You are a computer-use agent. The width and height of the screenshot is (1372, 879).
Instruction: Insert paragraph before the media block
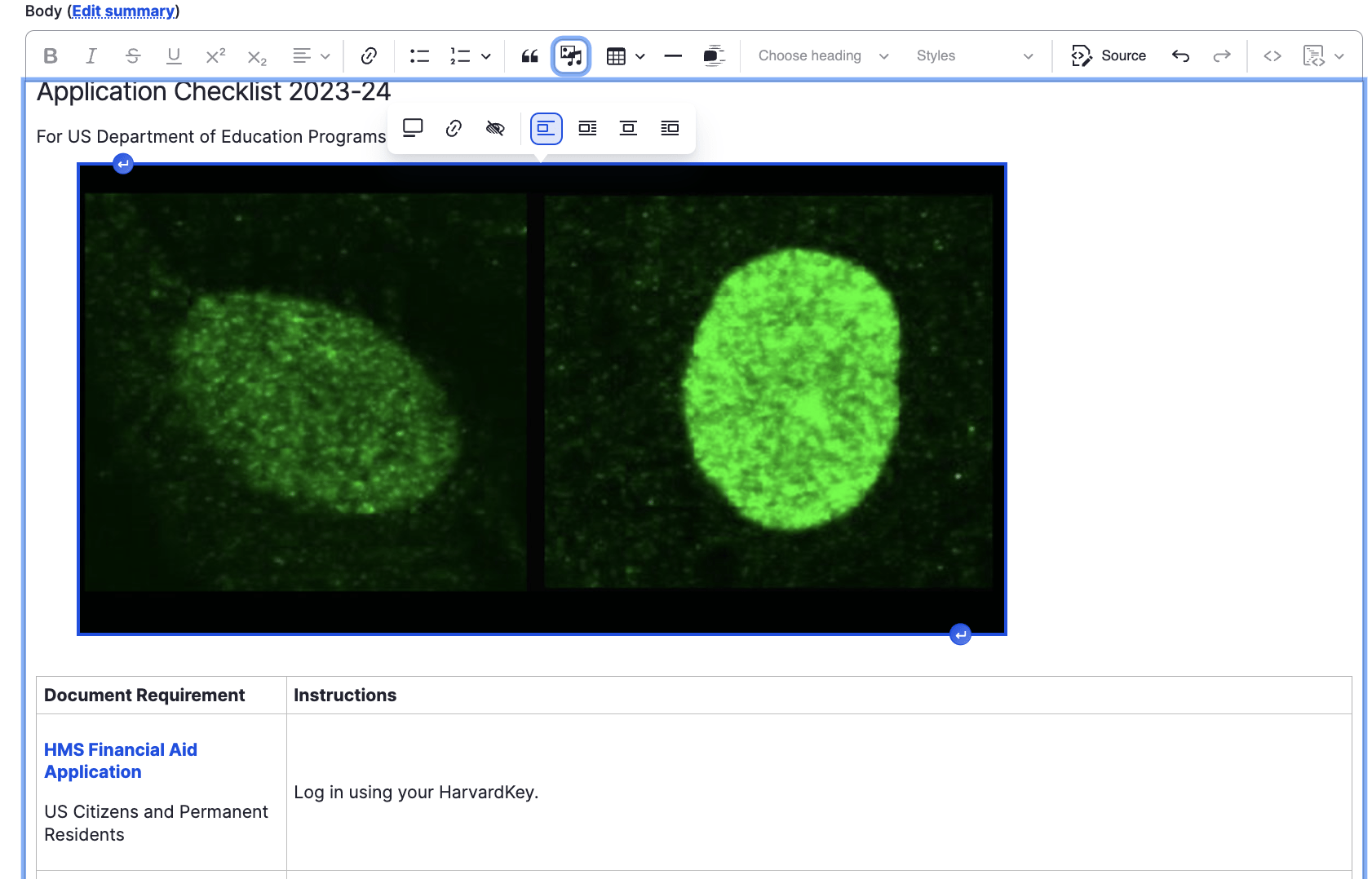[123, 164]
